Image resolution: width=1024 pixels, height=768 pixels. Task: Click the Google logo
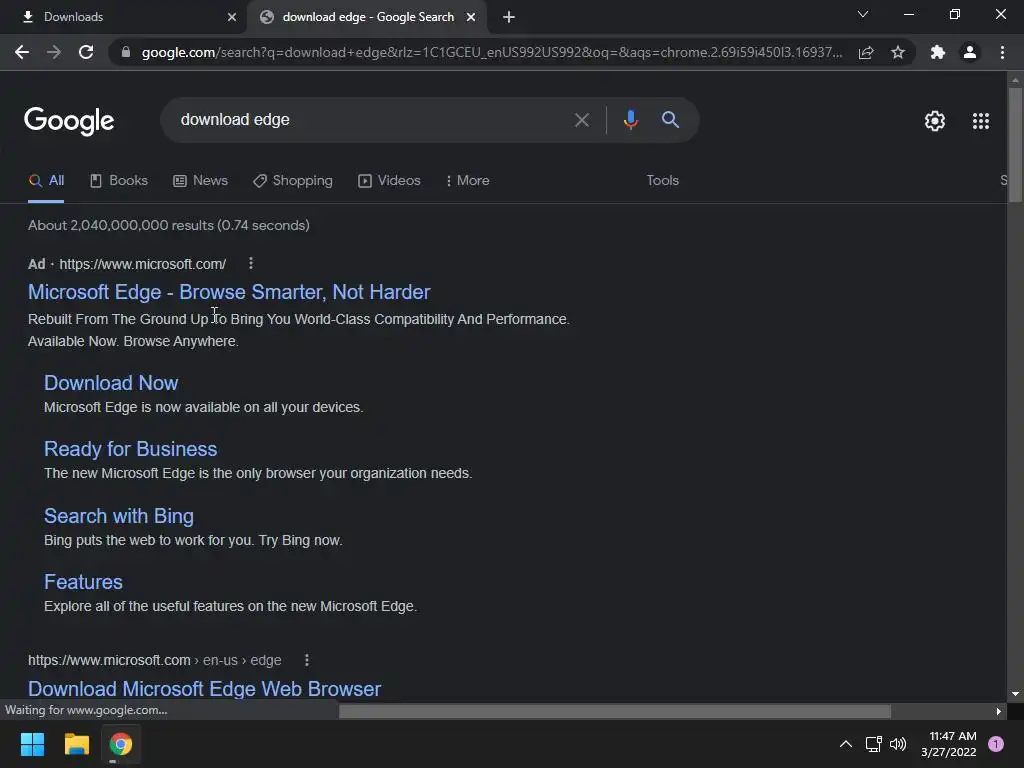pyautogui.click(x=69, y=121)
